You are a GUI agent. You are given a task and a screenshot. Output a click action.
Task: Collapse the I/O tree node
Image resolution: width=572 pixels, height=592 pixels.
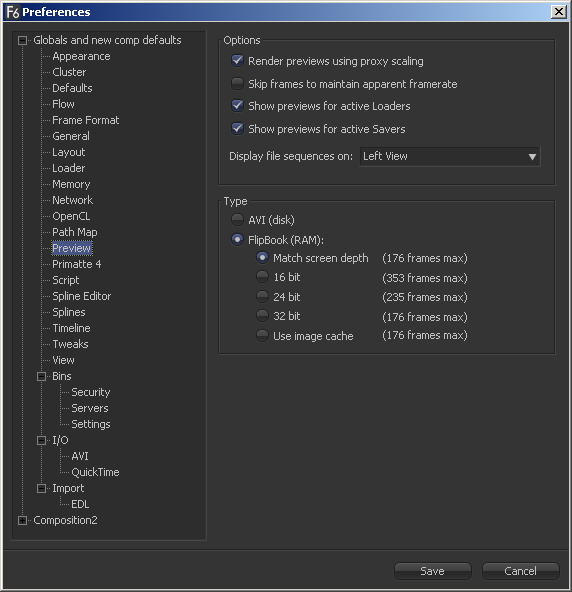pos(42,441)
